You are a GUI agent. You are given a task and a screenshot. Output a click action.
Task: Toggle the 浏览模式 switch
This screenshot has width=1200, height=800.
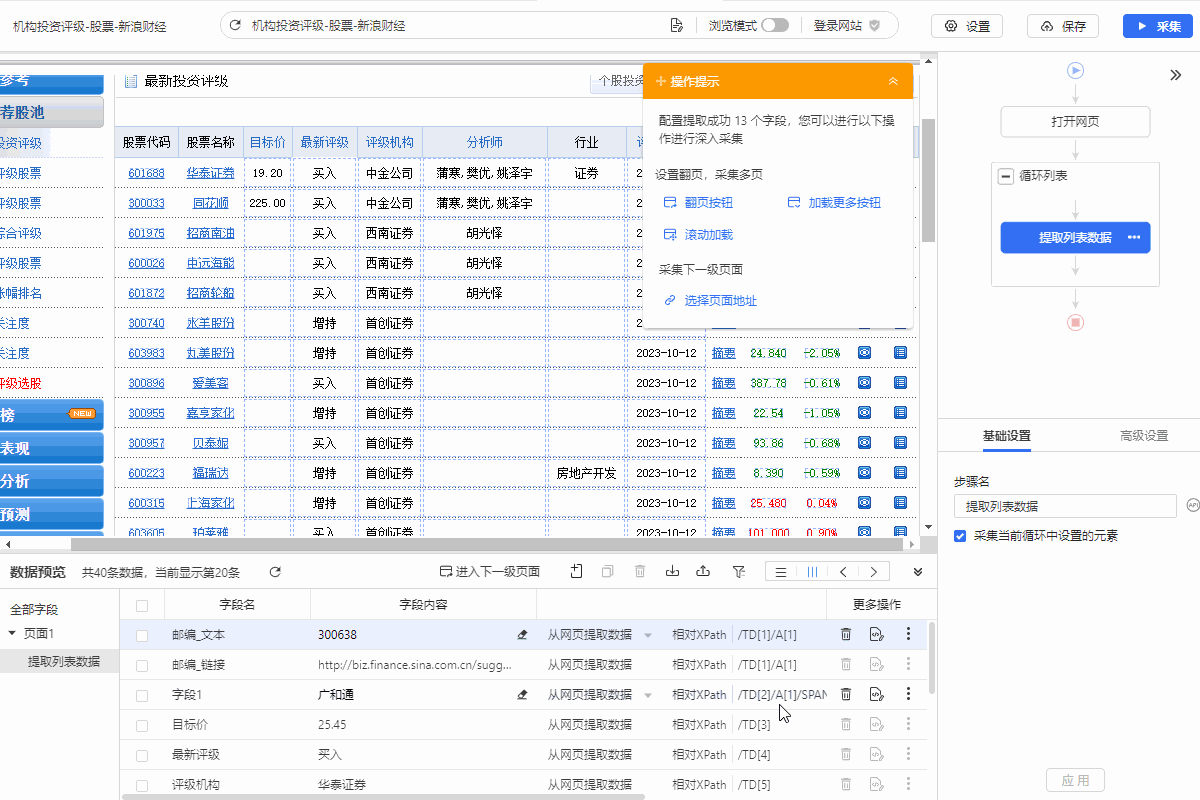click(x=775, y=26)
